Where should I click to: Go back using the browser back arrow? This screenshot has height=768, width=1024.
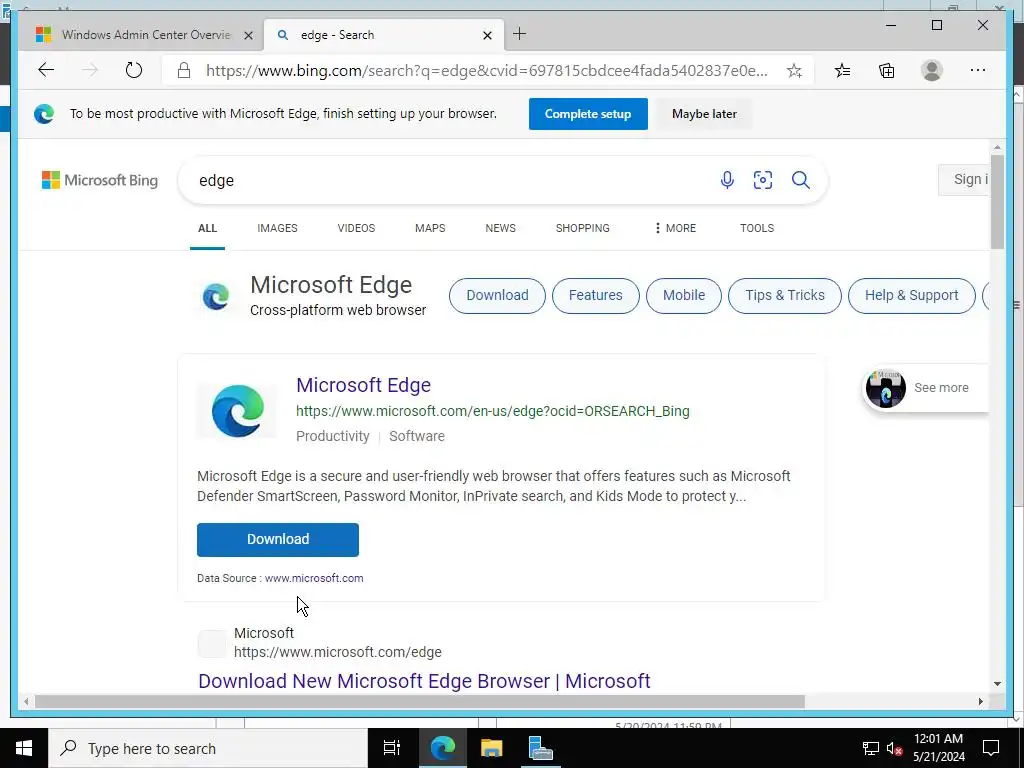(x=46, y=70)
